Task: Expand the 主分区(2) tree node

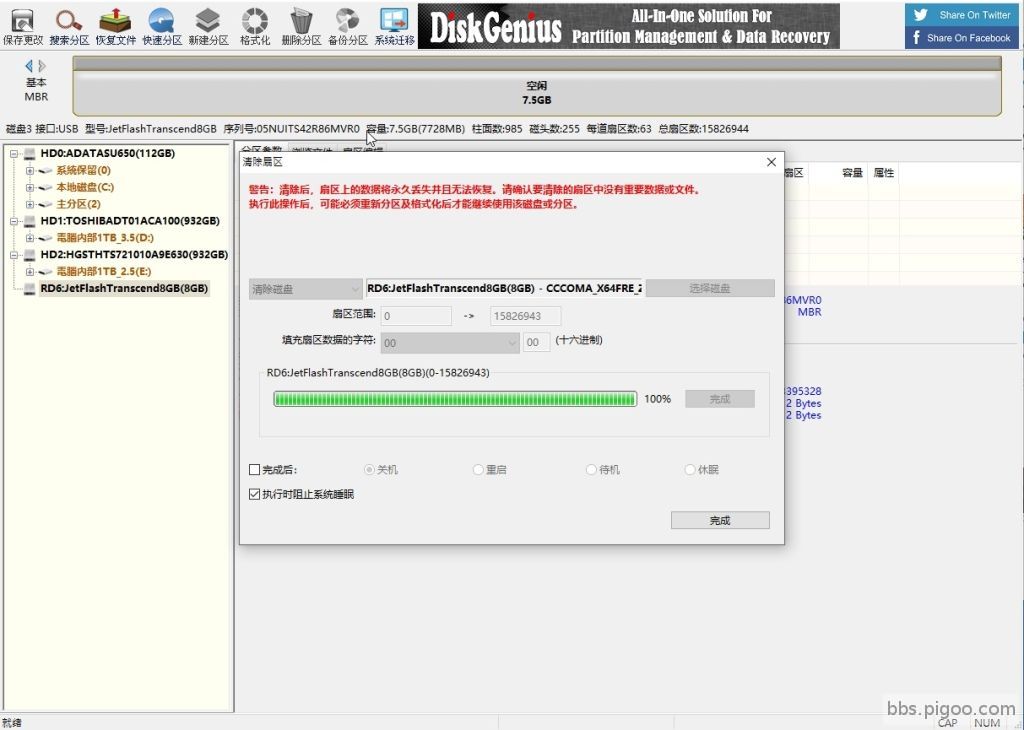Action: (x=29, y=204)
